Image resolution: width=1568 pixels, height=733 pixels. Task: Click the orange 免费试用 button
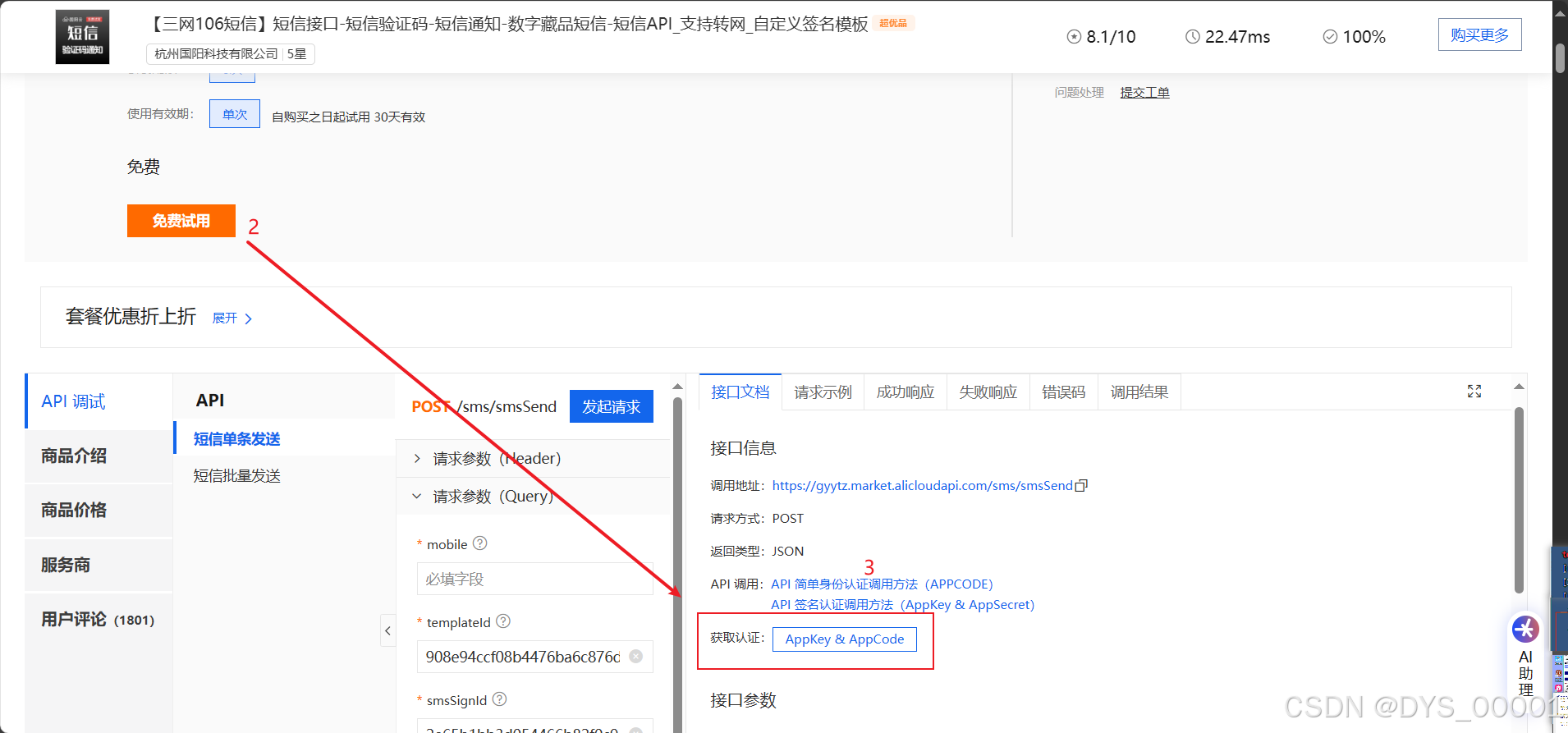pos(181,221)
